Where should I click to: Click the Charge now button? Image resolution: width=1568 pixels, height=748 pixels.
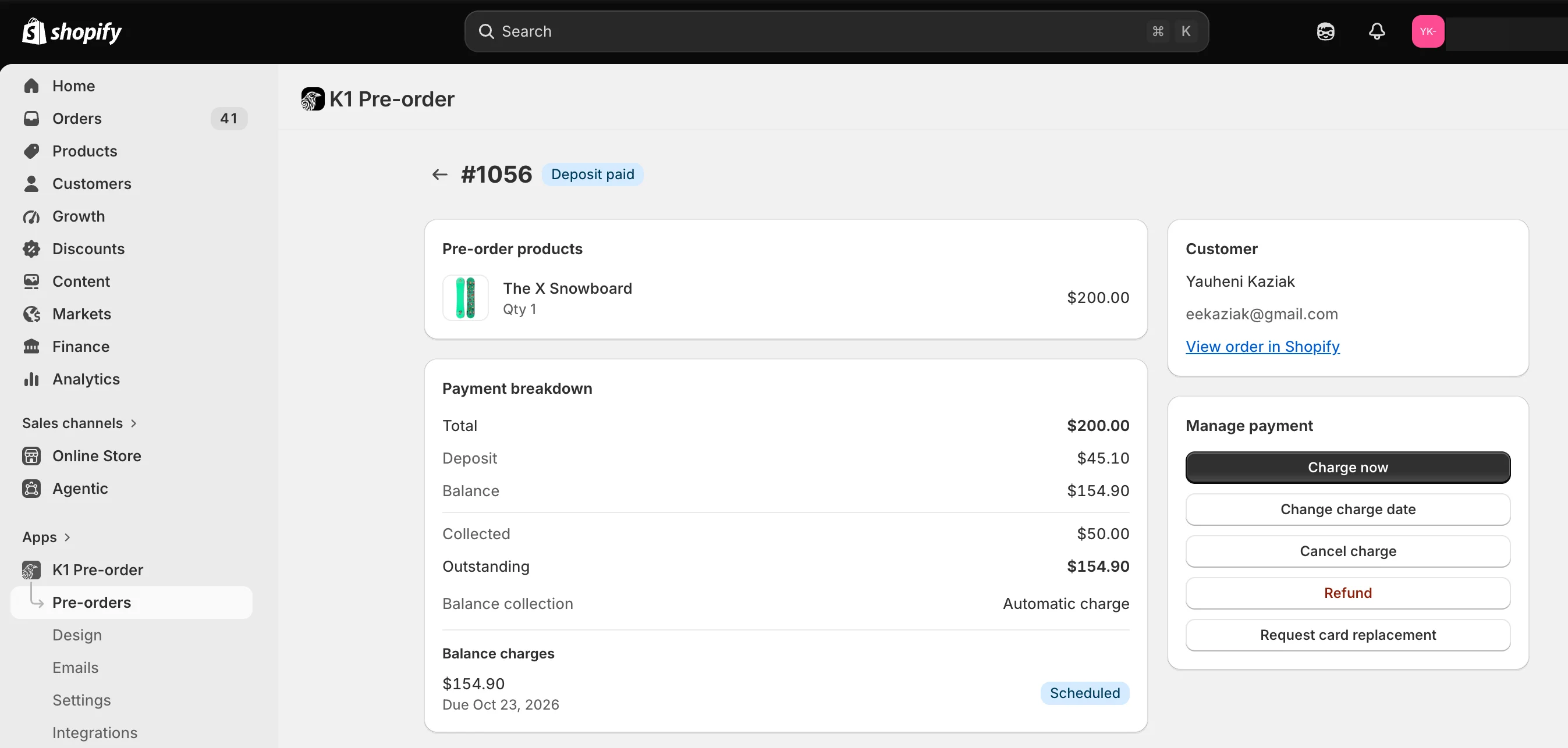pyautogui.click(x=1347, y=467)
